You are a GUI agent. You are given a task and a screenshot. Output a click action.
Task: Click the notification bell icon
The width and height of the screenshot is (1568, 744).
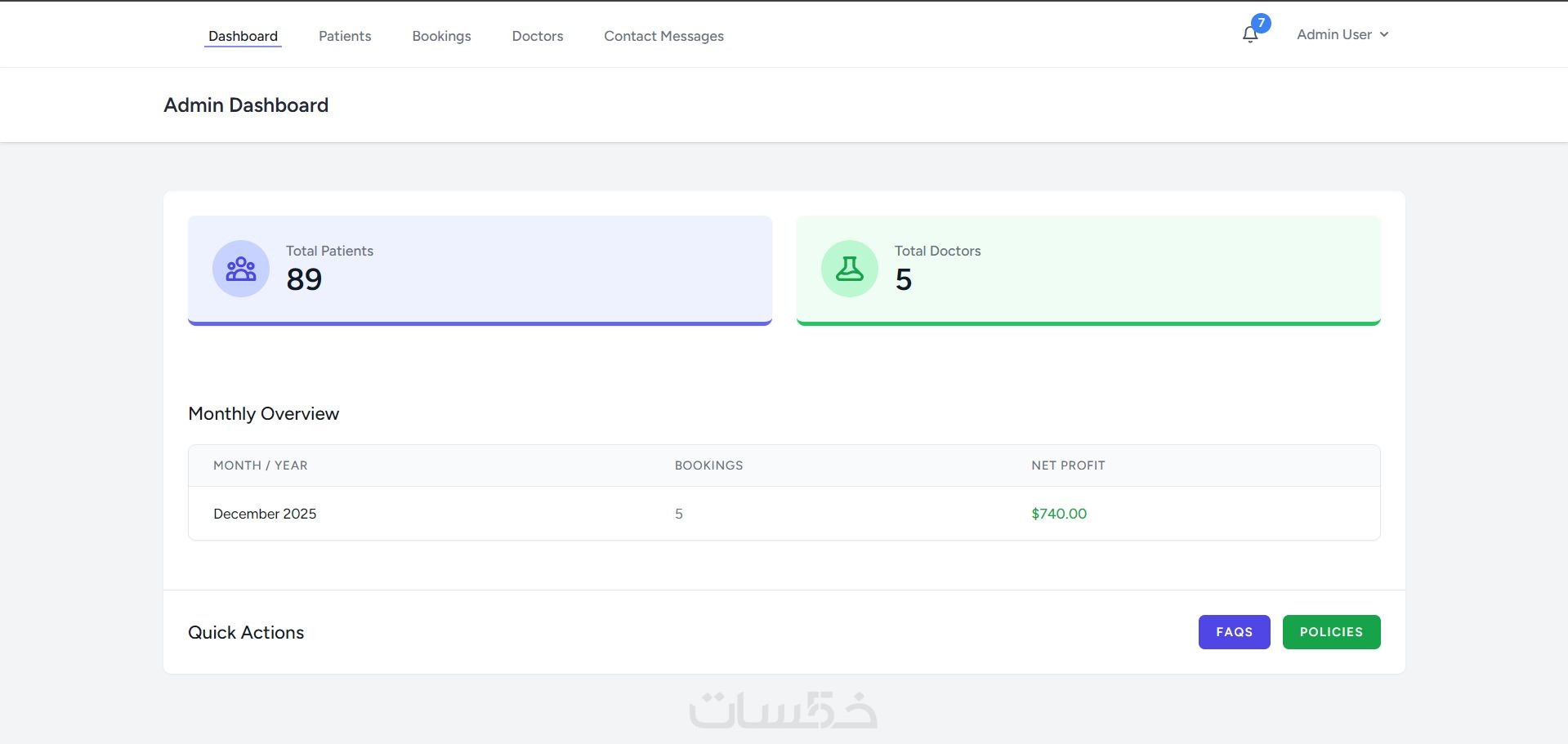(1249, 35)
